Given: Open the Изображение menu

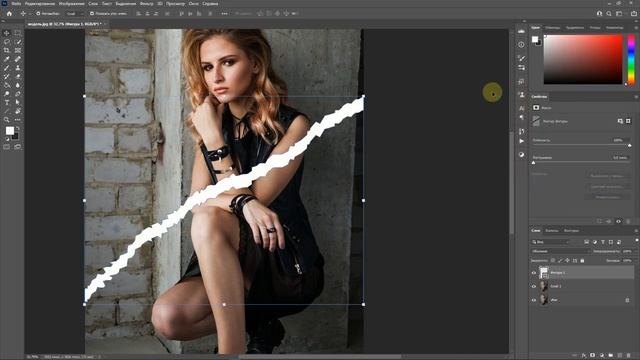Looking at the screenshot, I should pos(71,4).
